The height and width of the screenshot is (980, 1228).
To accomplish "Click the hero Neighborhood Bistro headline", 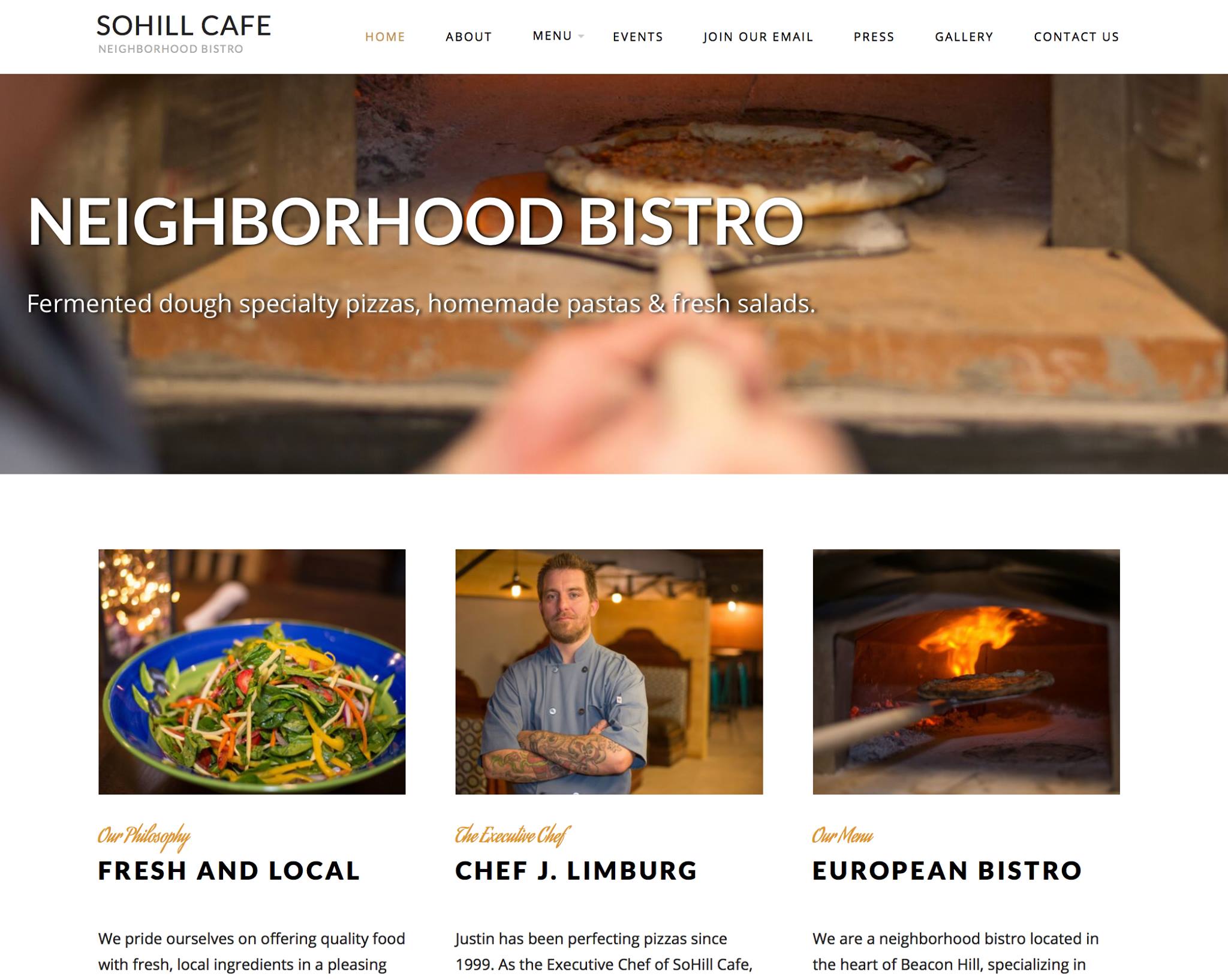I will pos(416,221).
